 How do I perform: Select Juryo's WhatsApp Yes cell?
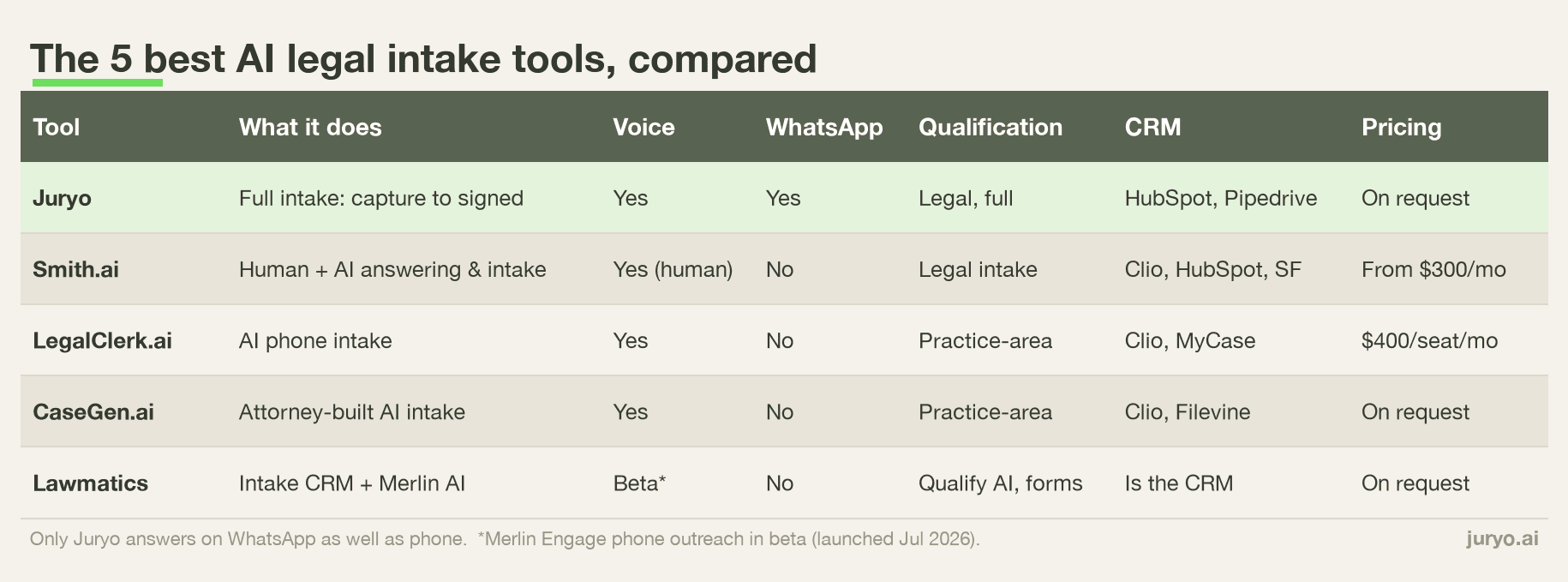[x=783, y=198]
